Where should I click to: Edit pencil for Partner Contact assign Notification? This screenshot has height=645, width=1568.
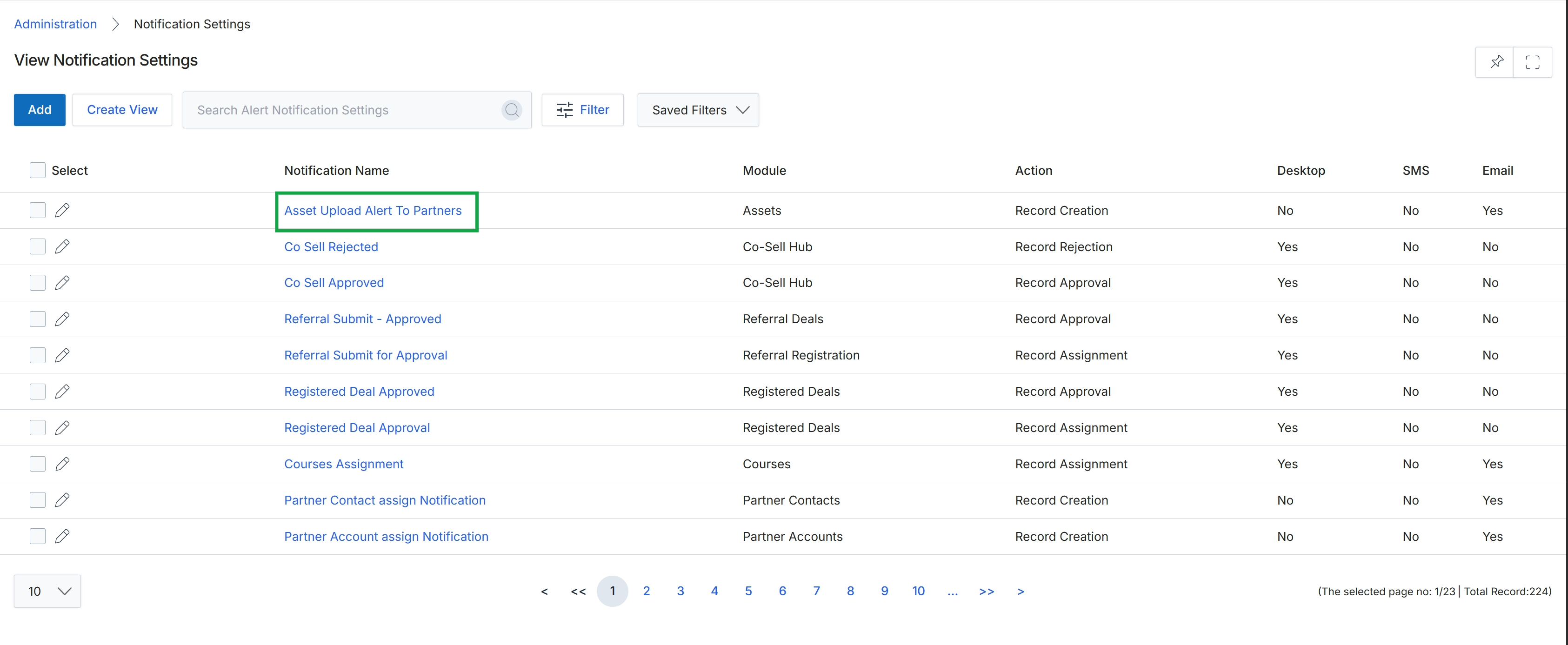tap(62, 500)
